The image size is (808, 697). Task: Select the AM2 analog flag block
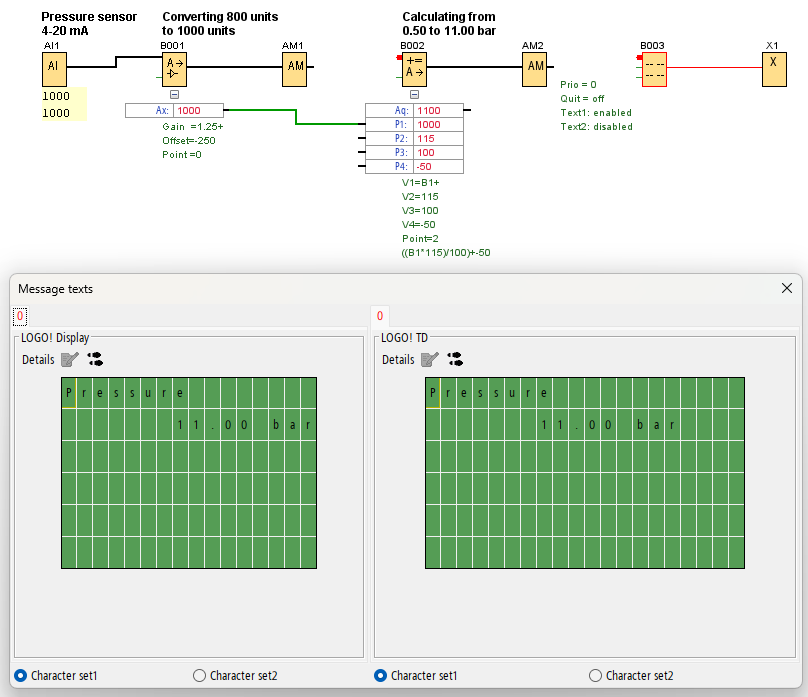click(x=535, y=68)
